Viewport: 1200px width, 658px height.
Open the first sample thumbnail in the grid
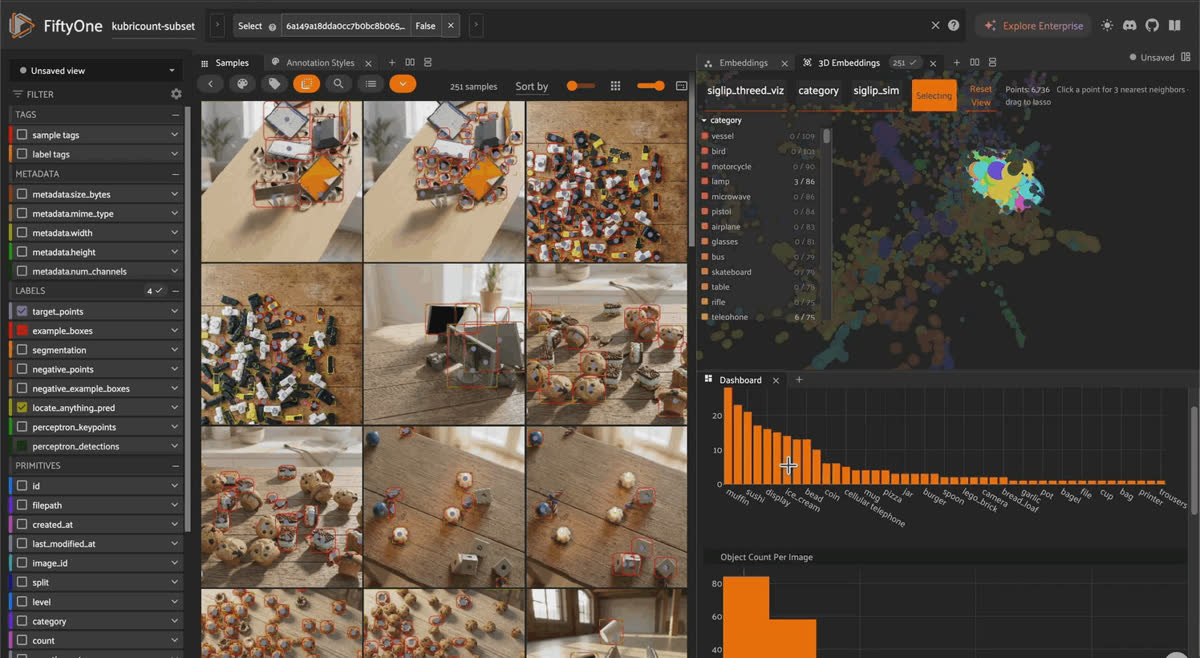click(281, 180)
